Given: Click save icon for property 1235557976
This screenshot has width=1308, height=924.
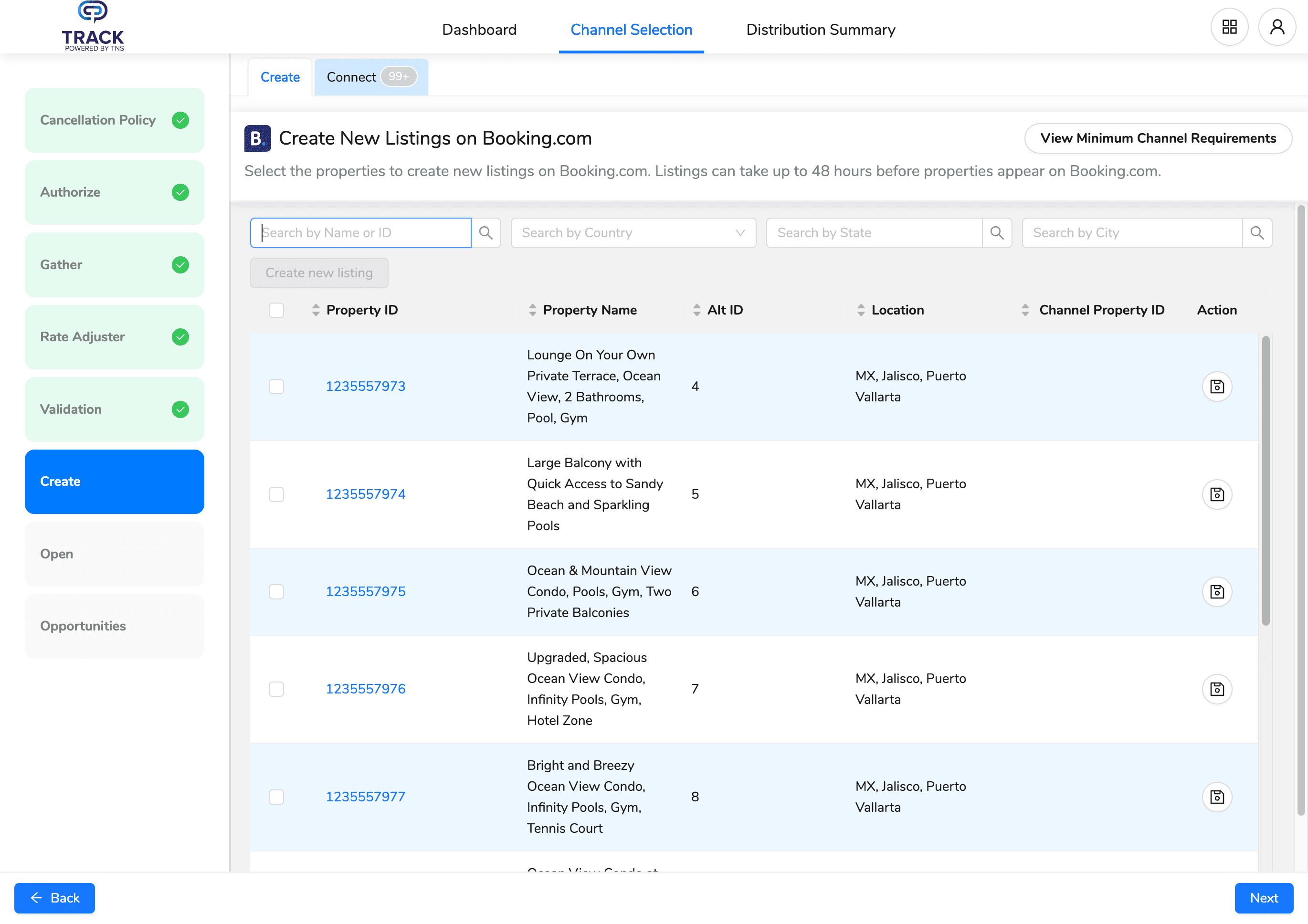Looking at the screenshot, I should (x=1217, y=689).
